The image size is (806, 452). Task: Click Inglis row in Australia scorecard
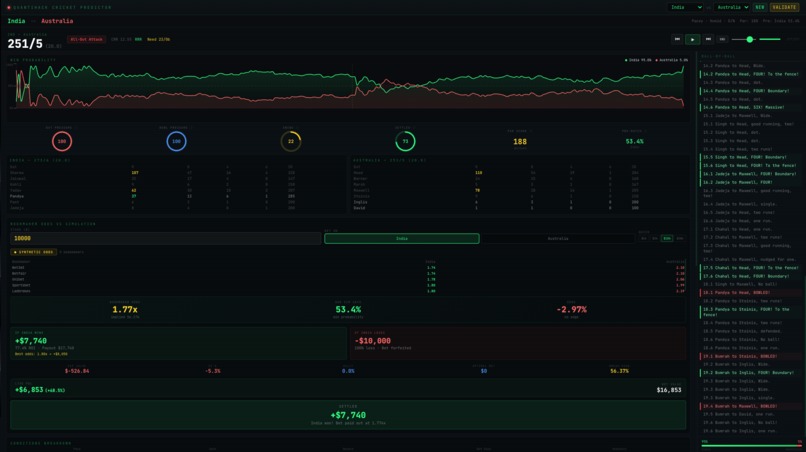point(519,202)
